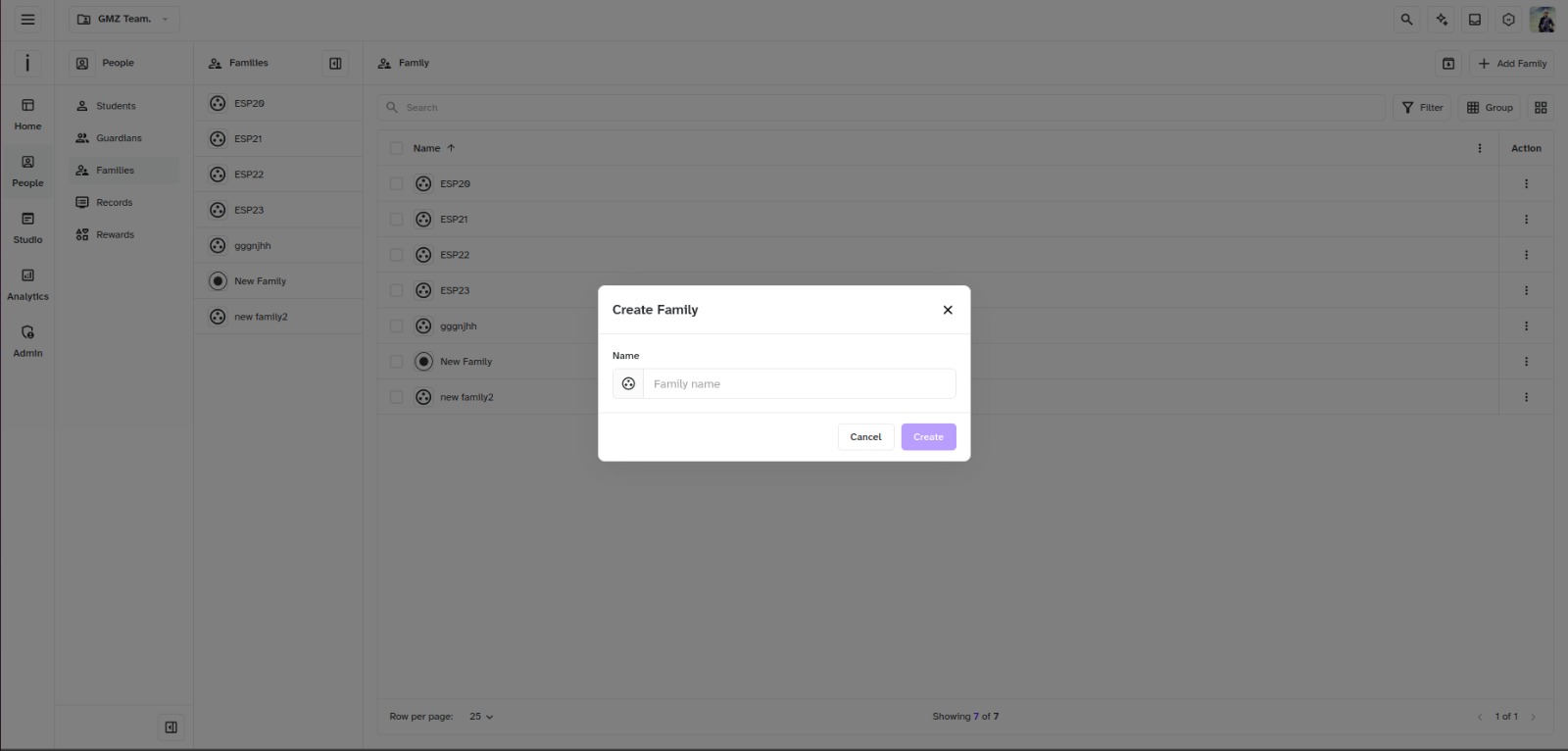Viewport: 1568px width, 751px height.
Task: Check the ESP29 row checkbox
Action: click(396, 183)
